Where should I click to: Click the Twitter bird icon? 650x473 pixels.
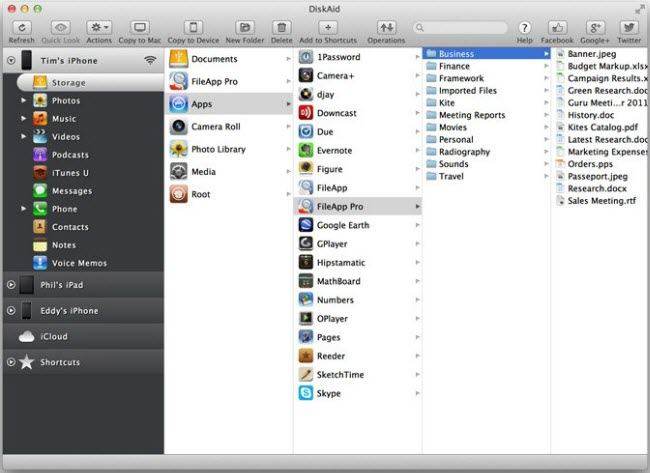pyautogui.click(x=629, y=28)
